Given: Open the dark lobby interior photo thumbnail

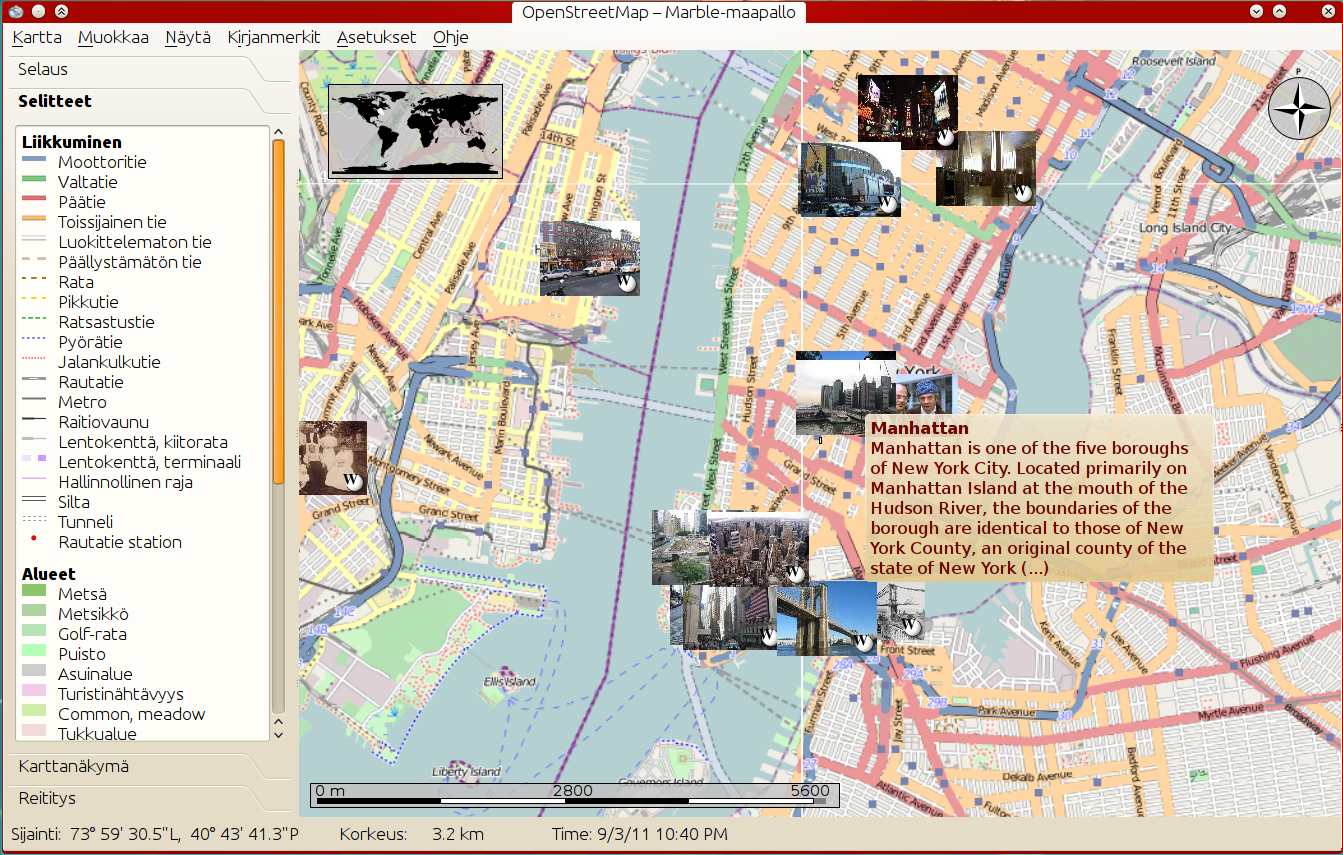Looking at the screenshot, I should point(985,168).
